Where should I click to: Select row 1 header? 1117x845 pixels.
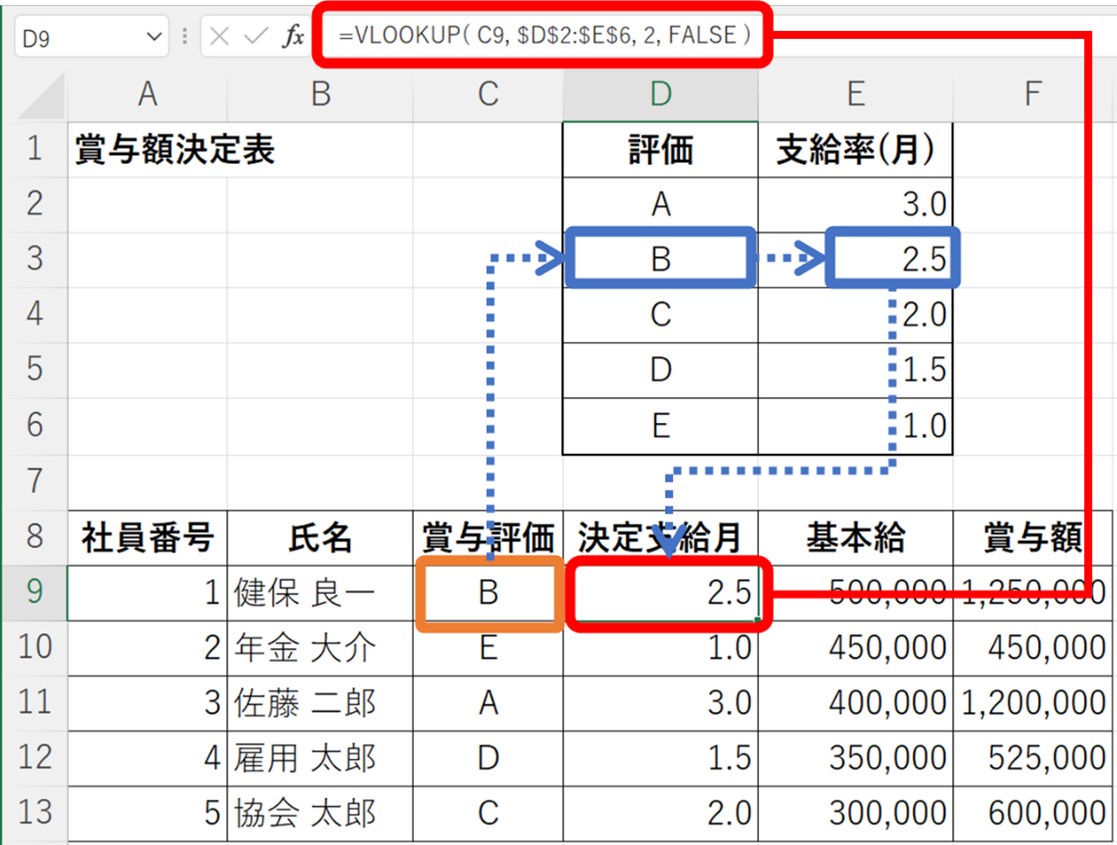34,150
